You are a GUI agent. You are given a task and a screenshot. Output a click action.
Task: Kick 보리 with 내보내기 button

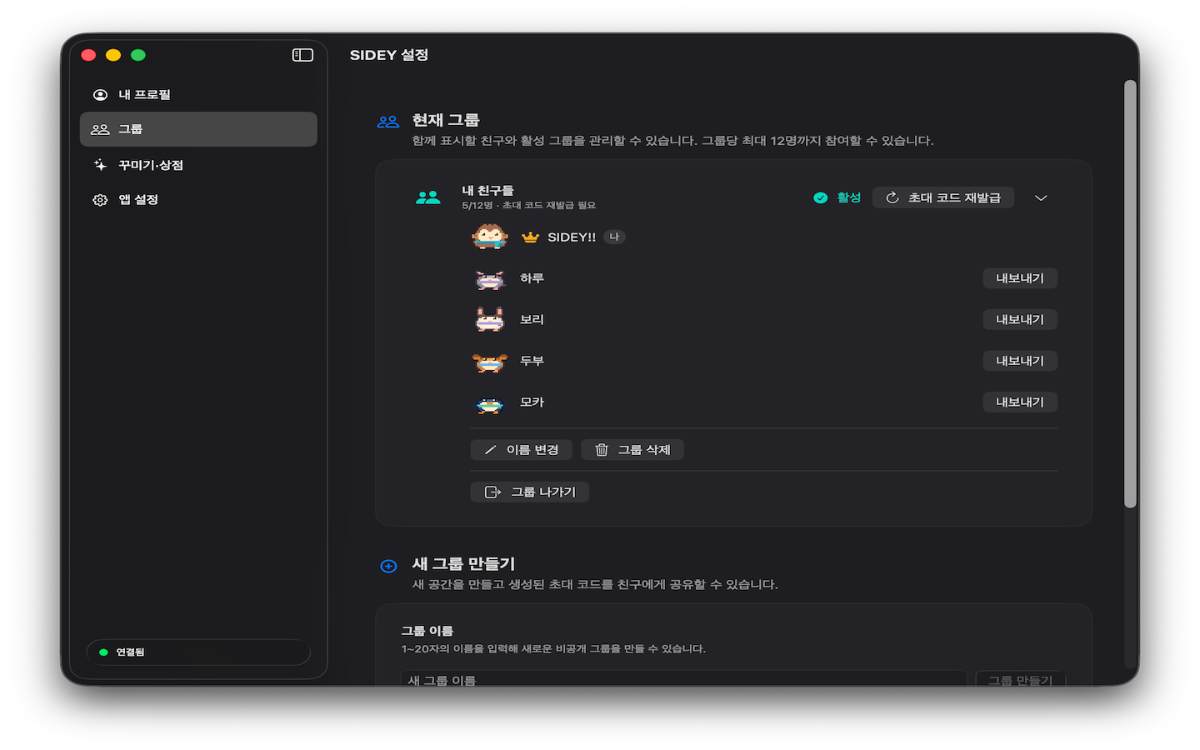(x=1020, y=320)
